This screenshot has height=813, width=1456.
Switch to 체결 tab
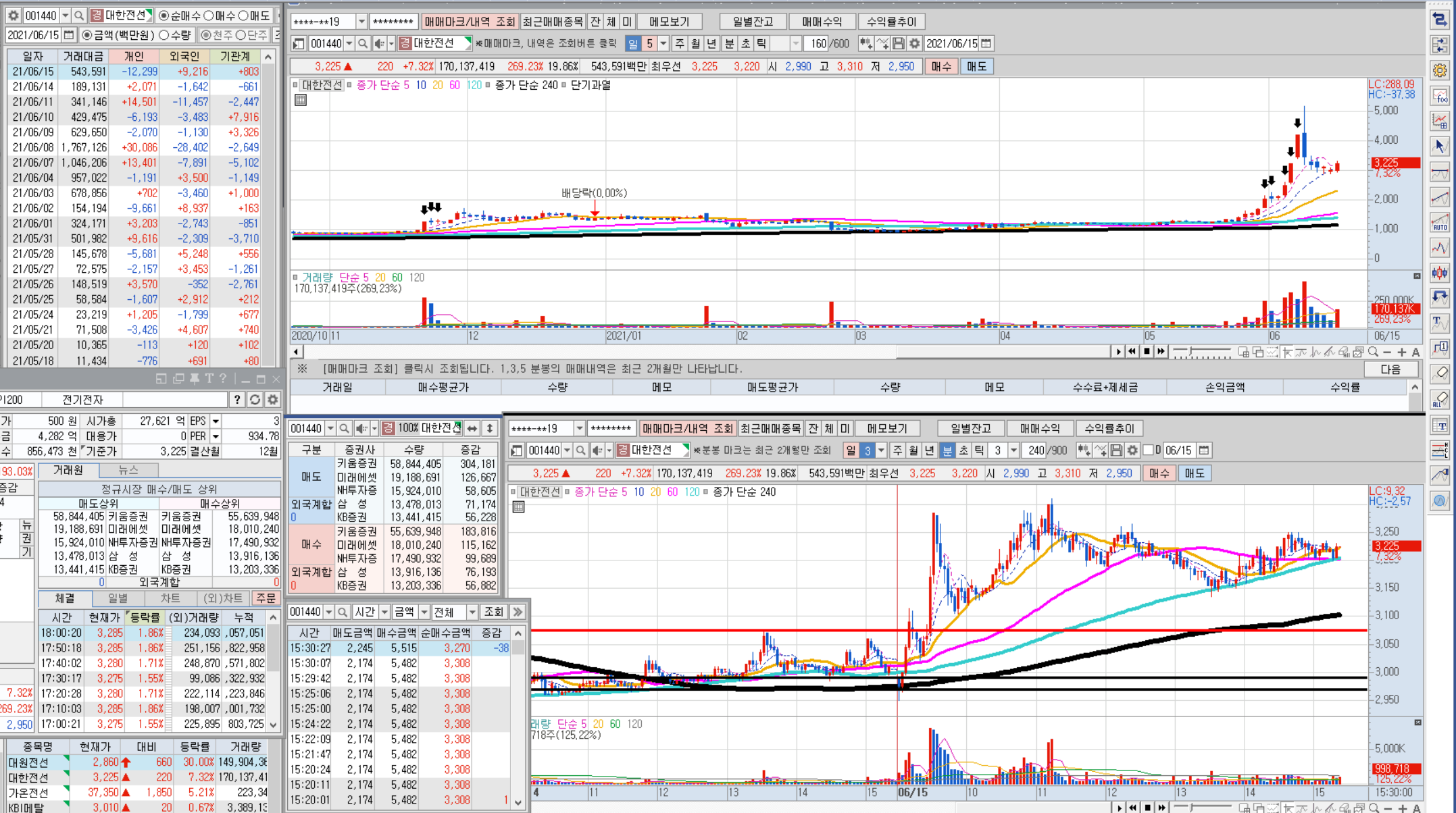(65, 598)
